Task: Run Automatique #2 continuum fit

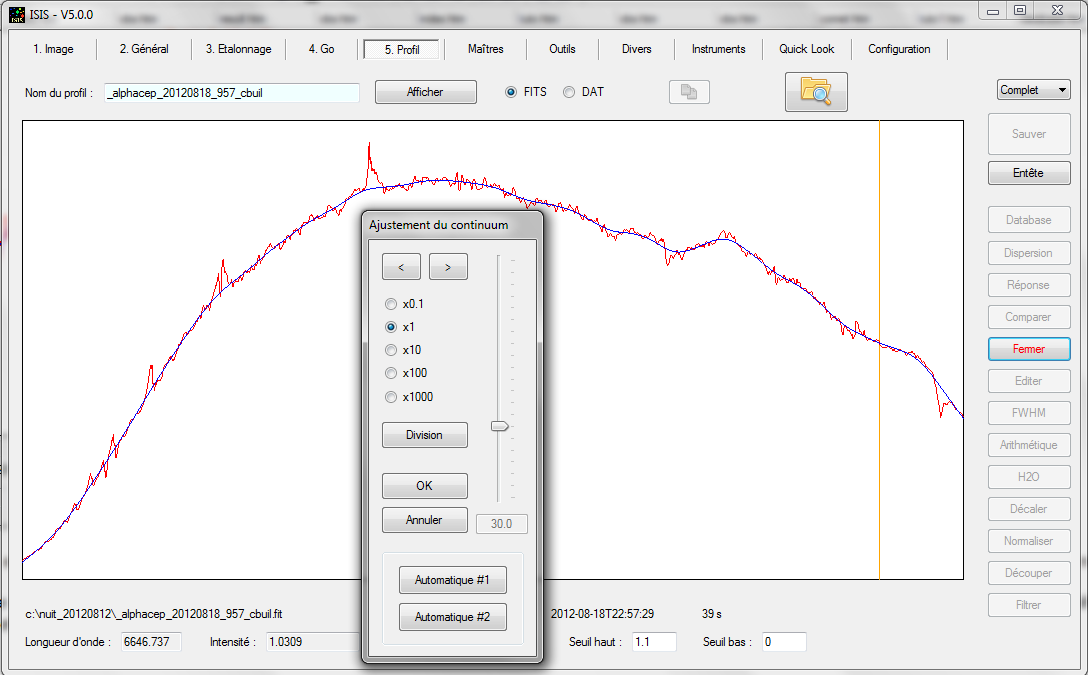Action: [x=452, y=617]
